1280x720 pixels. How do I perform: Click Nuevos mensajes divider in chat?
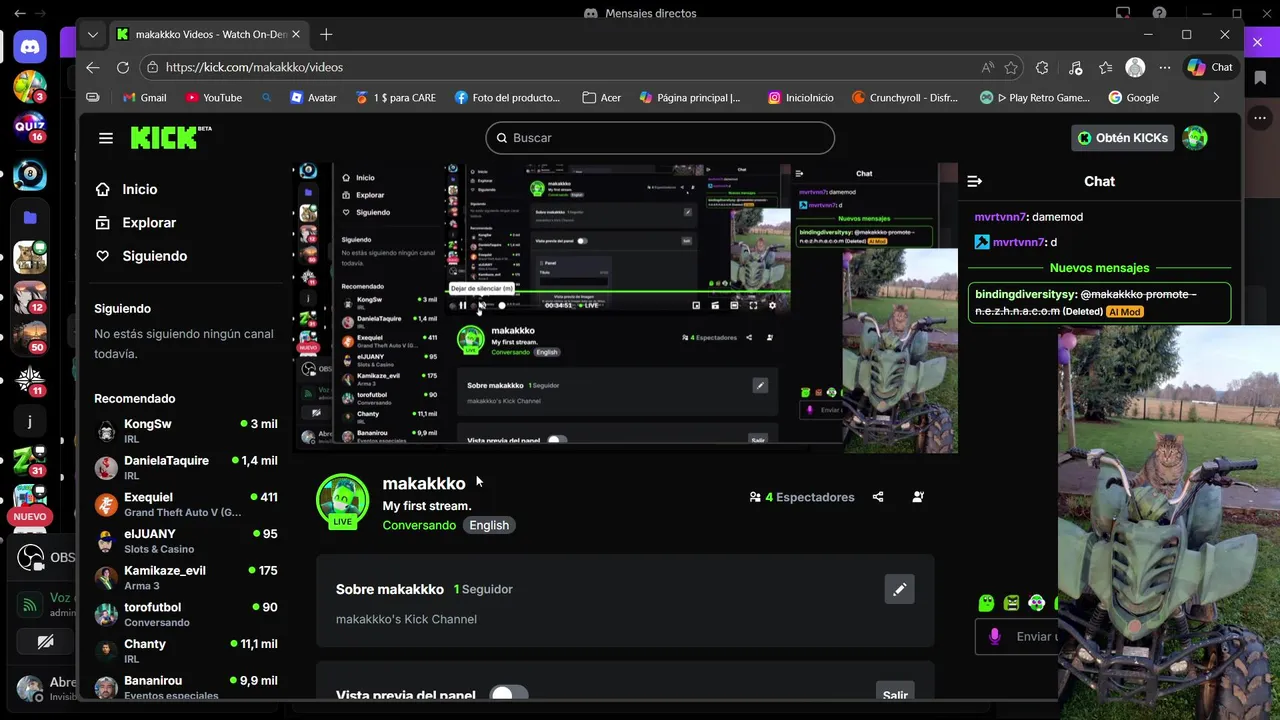pos(1099,268)
